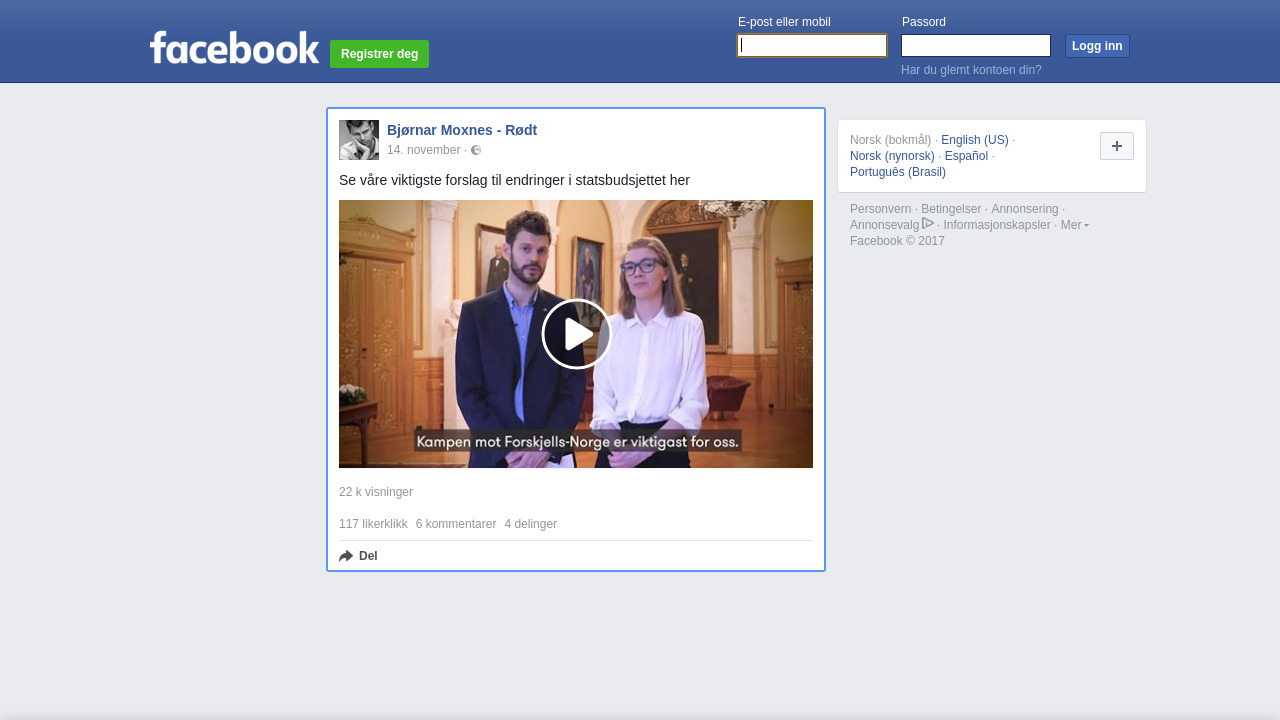Click the E-post eller mobil label

click(x=784, y=22)
